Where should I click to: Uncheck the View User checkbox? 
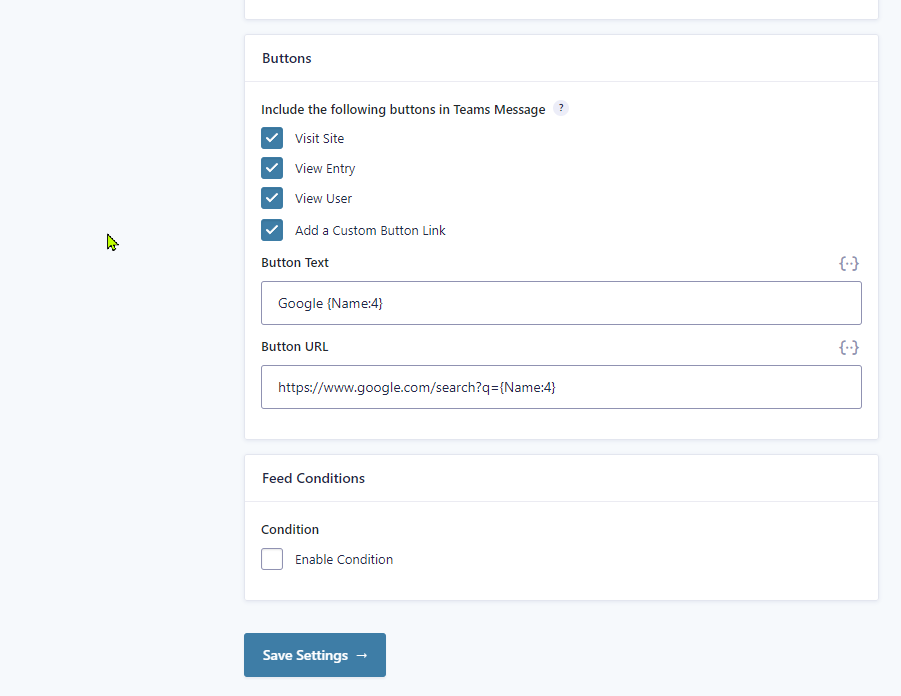click(271, 197)
